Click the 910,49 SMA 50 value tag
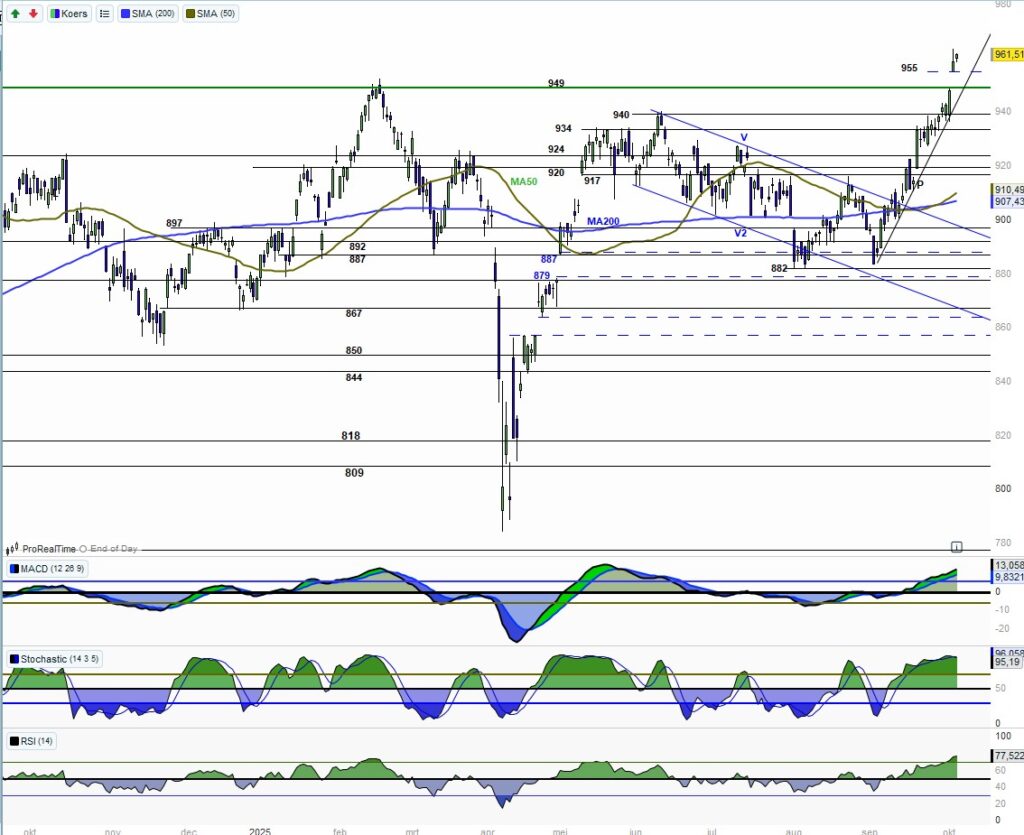 1007,189
